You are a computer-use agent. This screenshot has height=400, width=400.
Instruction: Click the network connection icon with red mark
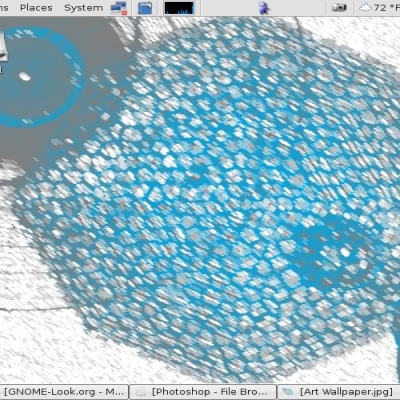(x=119, y=8)
